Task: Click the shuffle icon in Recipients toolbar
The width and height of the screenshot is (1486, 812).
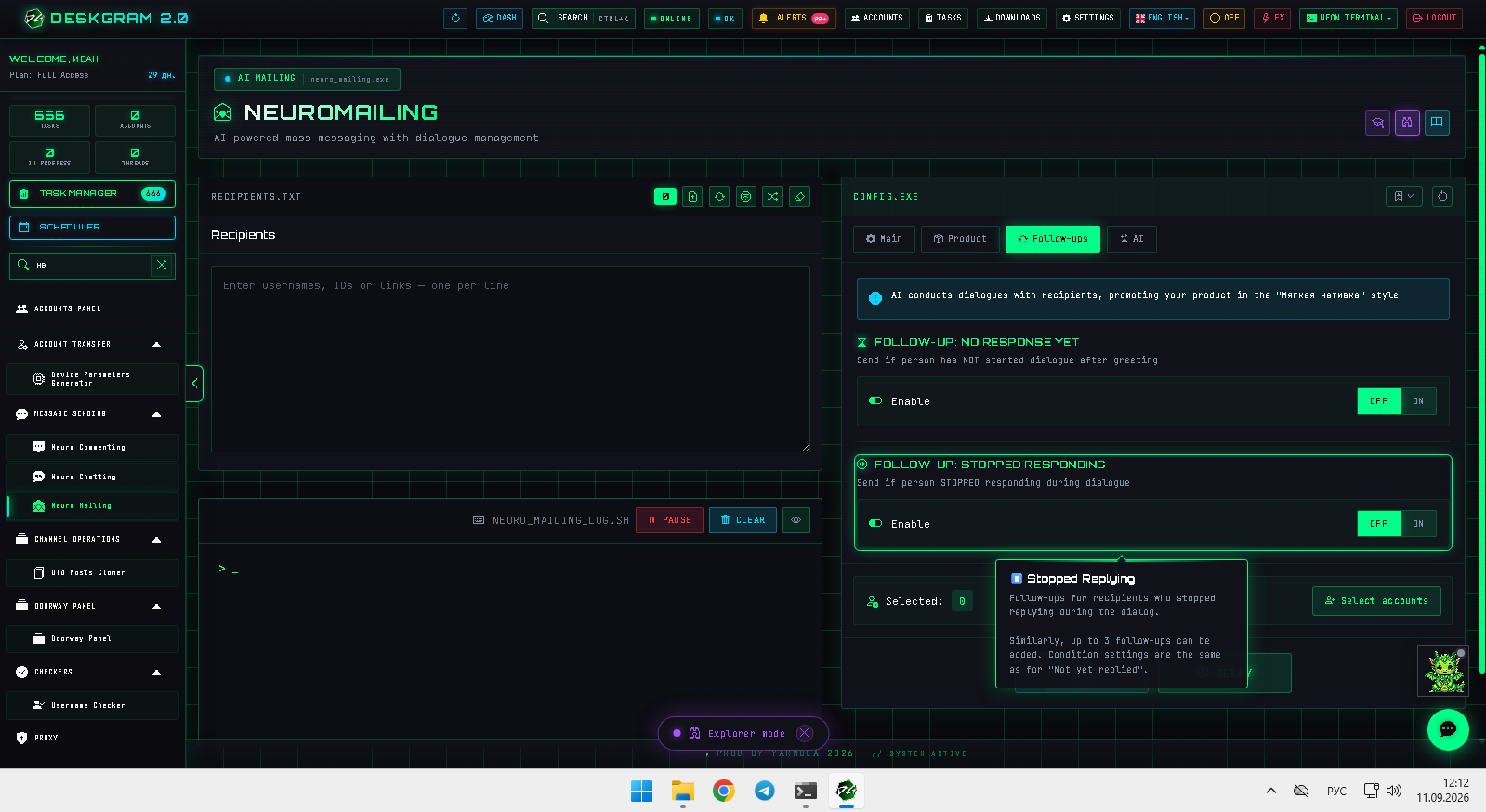Action: pyautogui.click(x=772, y=196)
